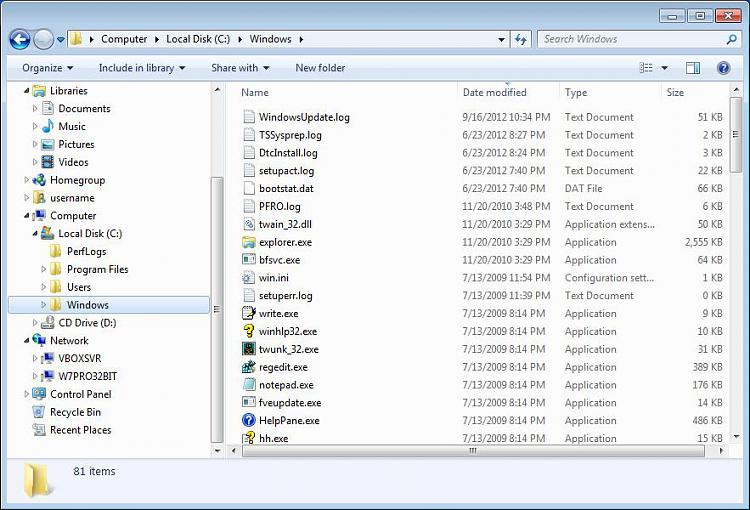Screen dimensions: 750x510
Task: Click the Back navigation arrow button
Action: [x=20, y=39]
